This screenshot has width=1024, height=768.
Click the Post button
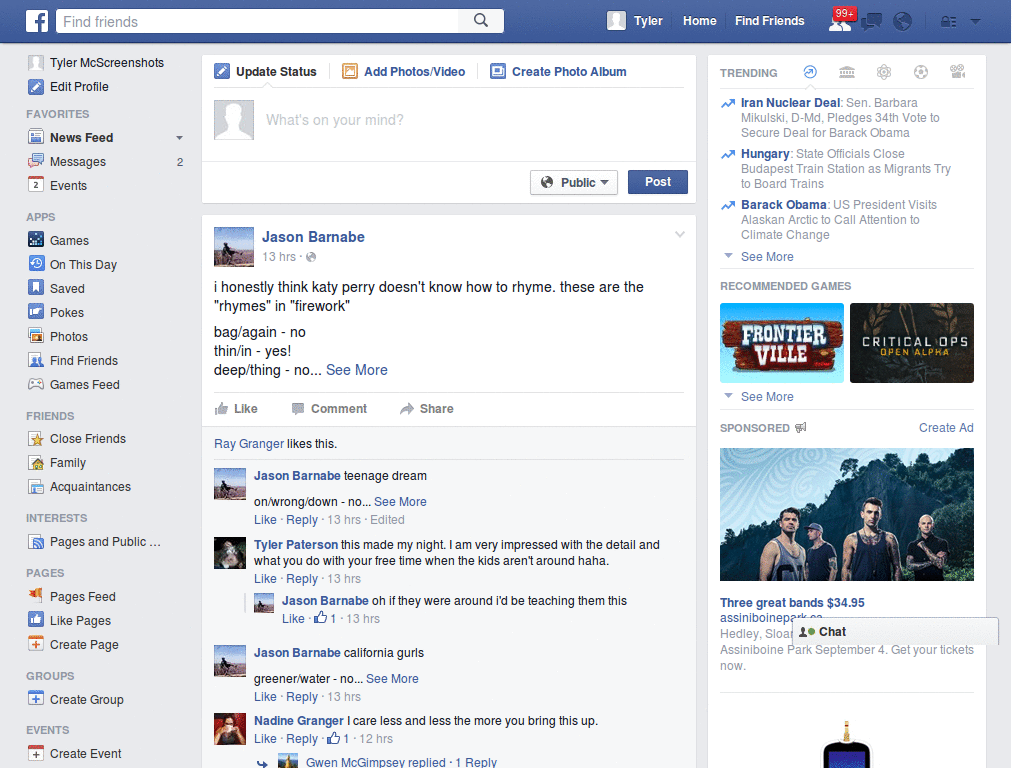[x=658, y=182]
